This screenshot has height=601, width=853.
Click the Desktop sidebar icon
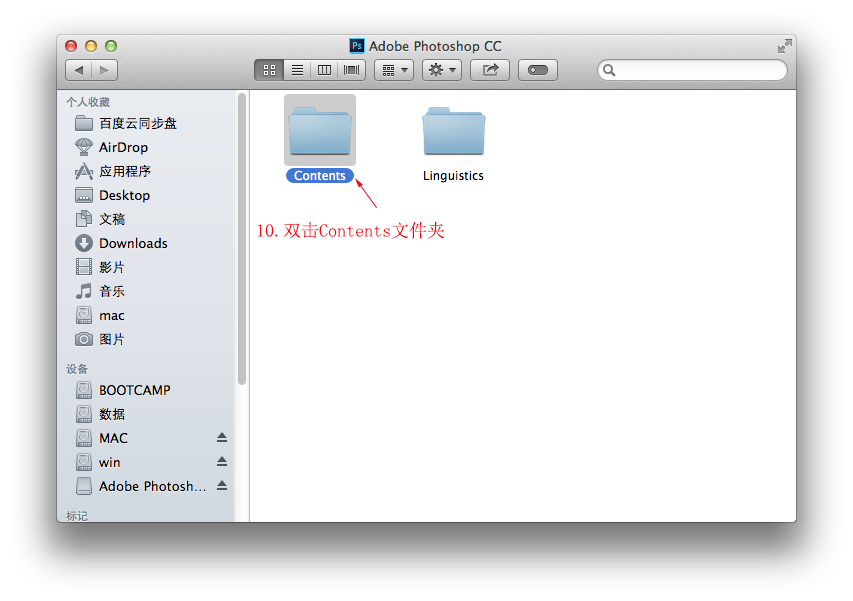coord(84,195)
